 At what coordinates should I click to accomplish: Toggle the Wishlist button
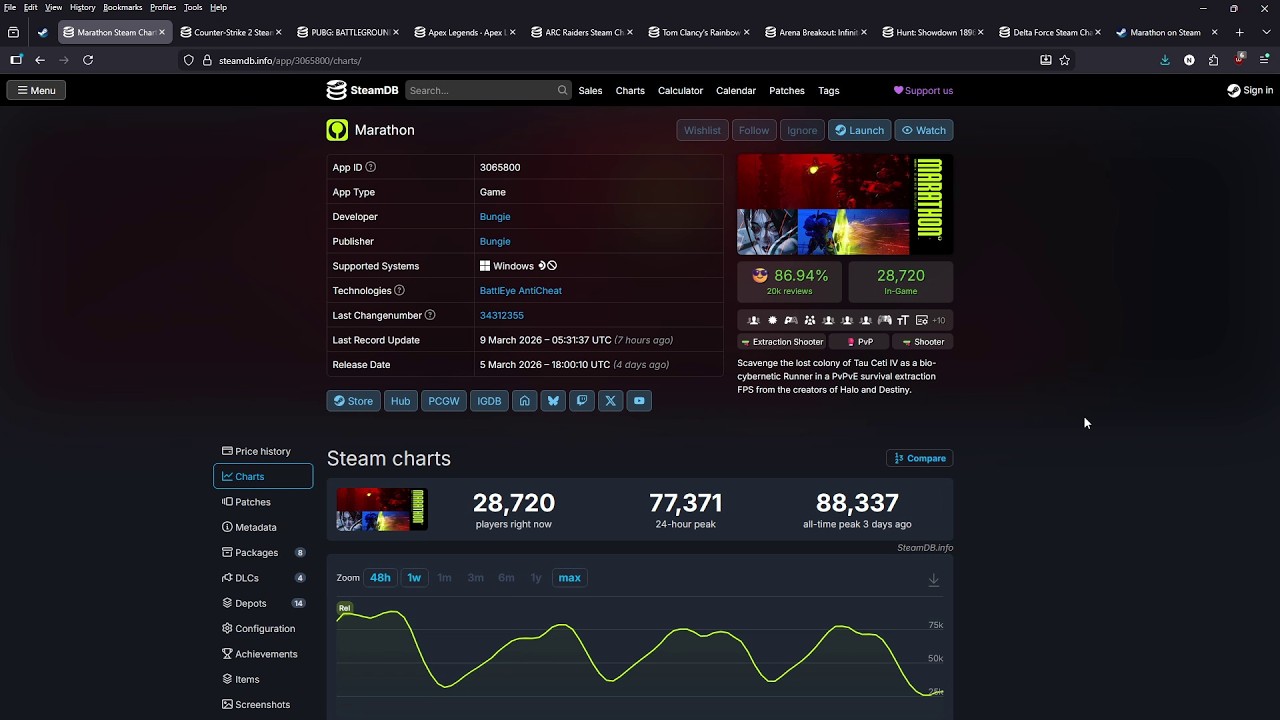(x=702, y=130)
